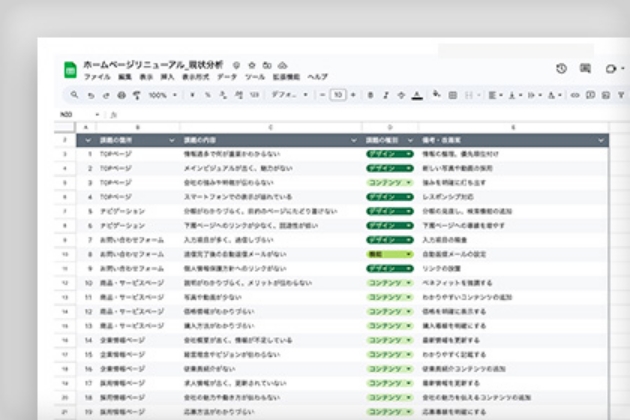Open the name box dropdown arrow
630x420 pixels.
coord(97,115)
